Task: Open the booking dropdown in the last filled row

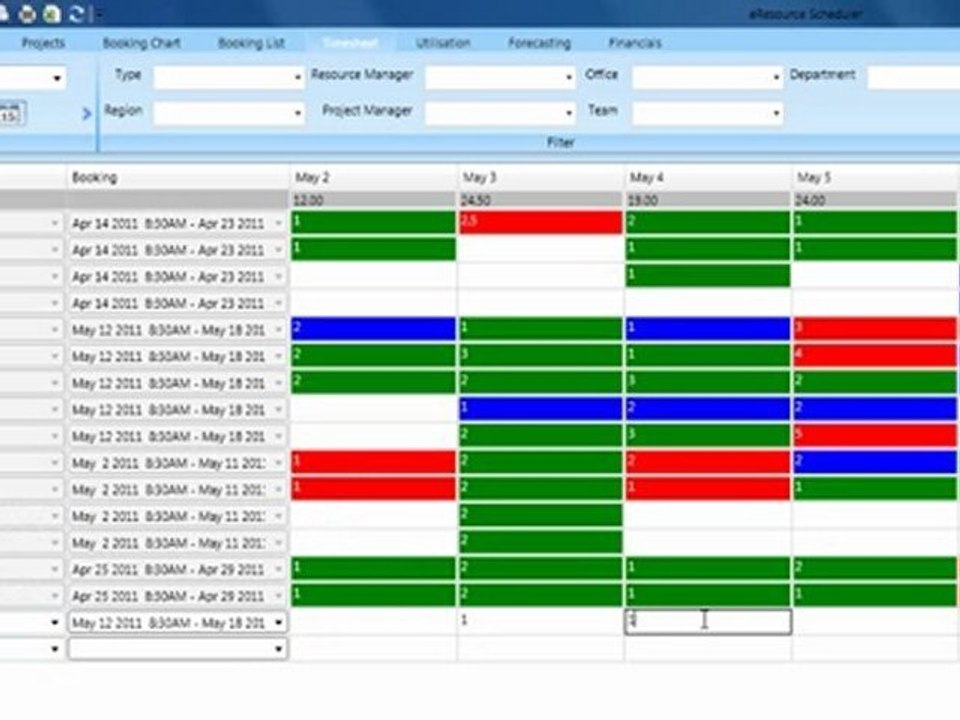Action: (x=279, y=623)
